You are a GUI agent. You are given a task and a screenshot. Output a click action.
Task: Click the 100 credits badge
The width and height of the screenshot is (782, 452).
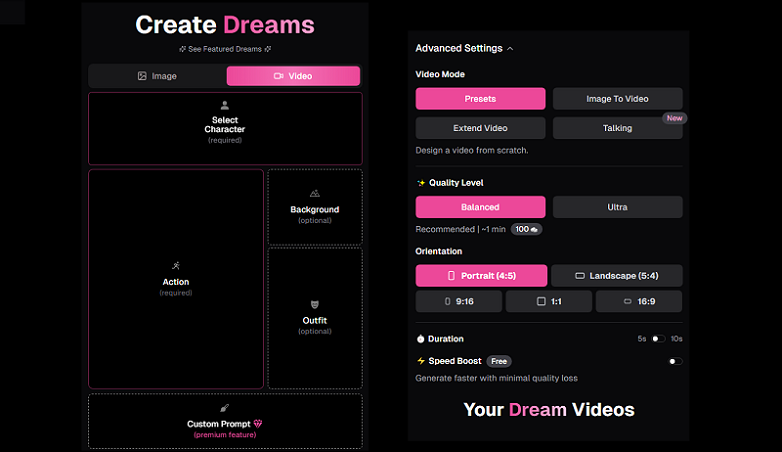526,229
